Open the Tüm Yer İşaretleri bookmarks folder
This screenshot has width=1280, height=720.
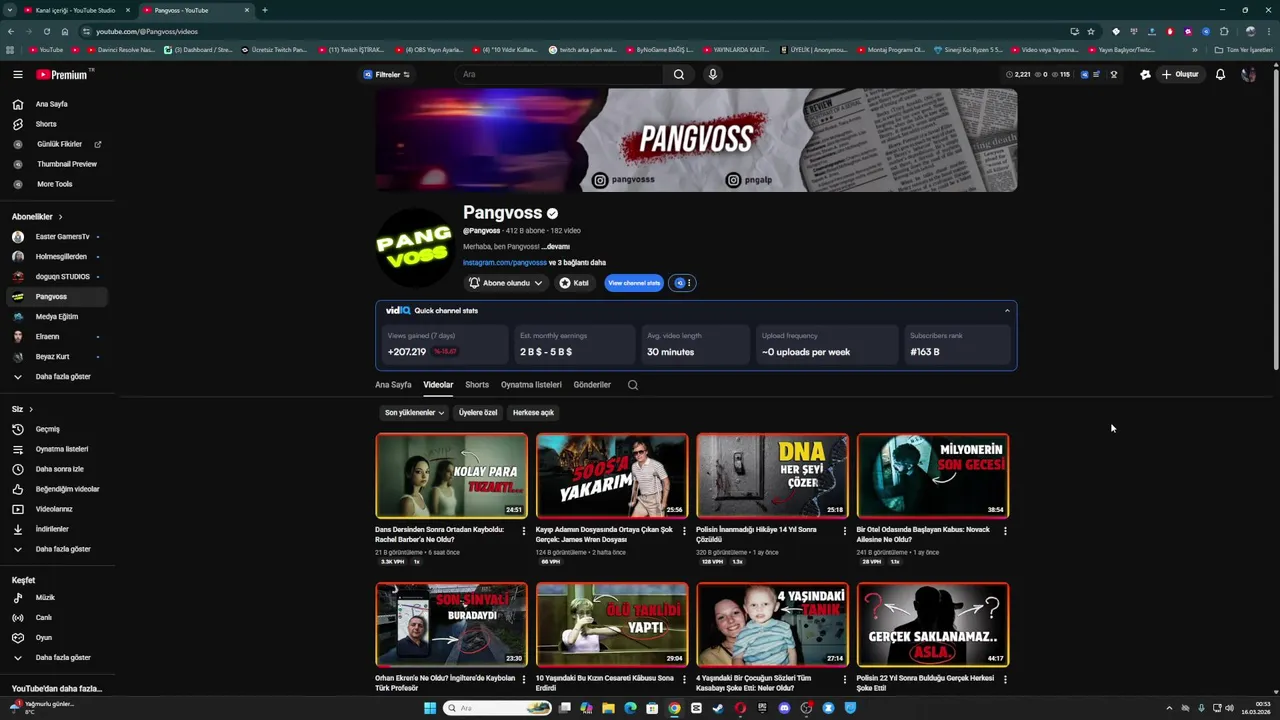tap(1244, 50)
